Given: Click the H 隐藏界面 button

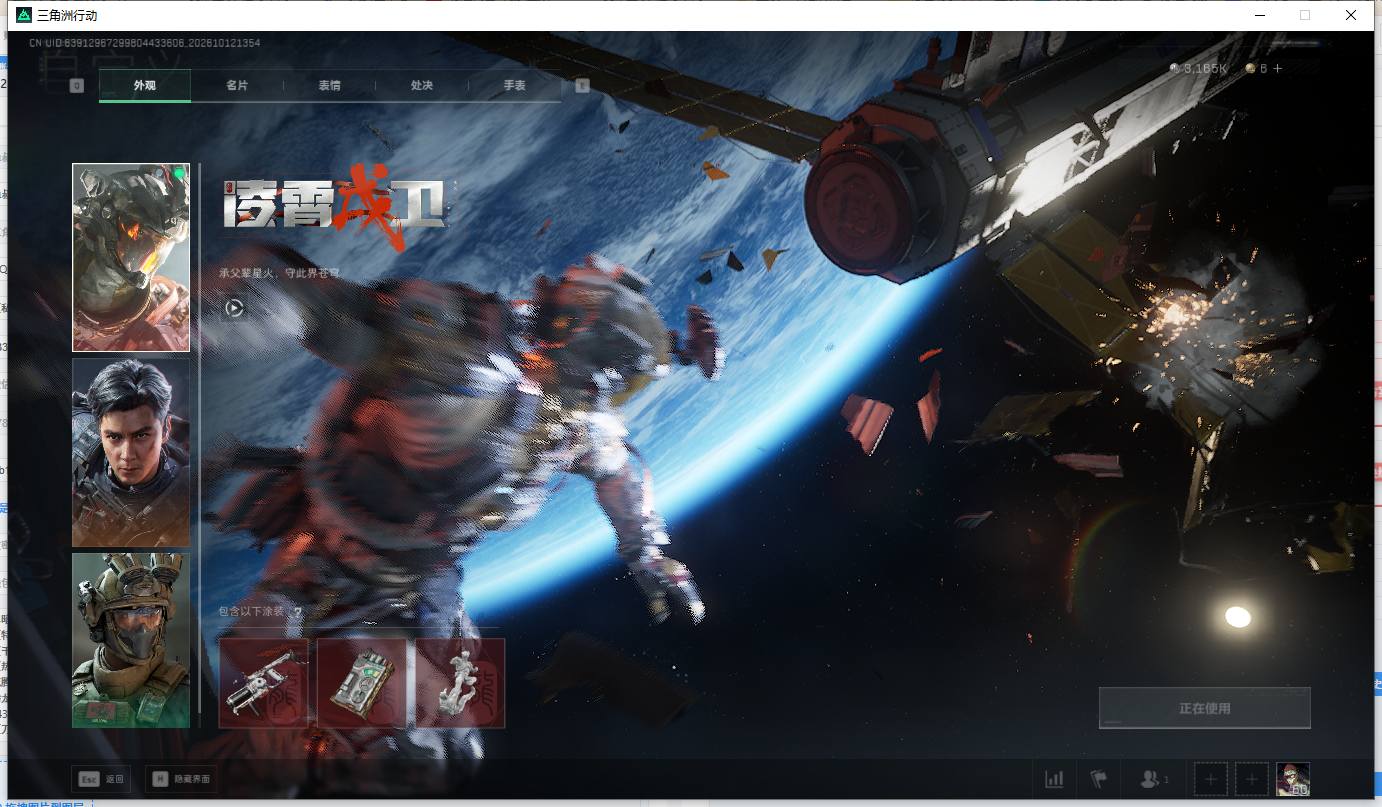Looking at the screenshot, I should point(180,779).
